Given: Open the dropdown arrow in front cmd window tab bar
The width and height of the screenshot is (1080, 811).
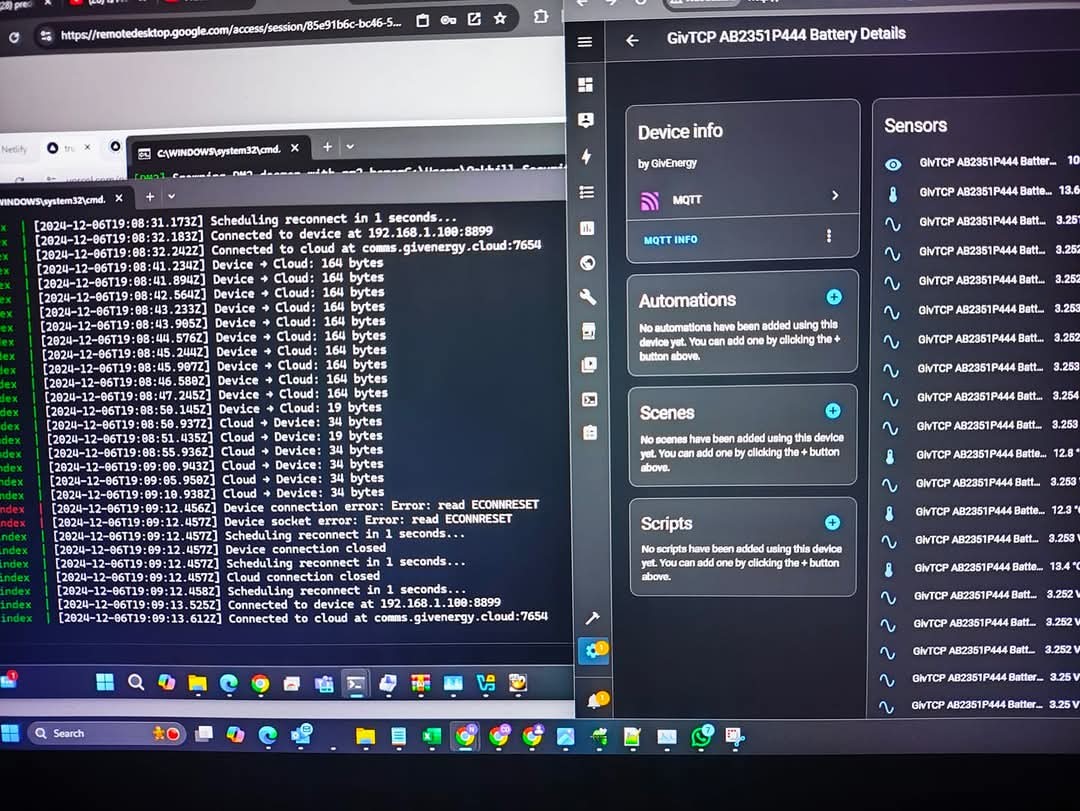Looking at the screenshot, I should click(172, 196).
